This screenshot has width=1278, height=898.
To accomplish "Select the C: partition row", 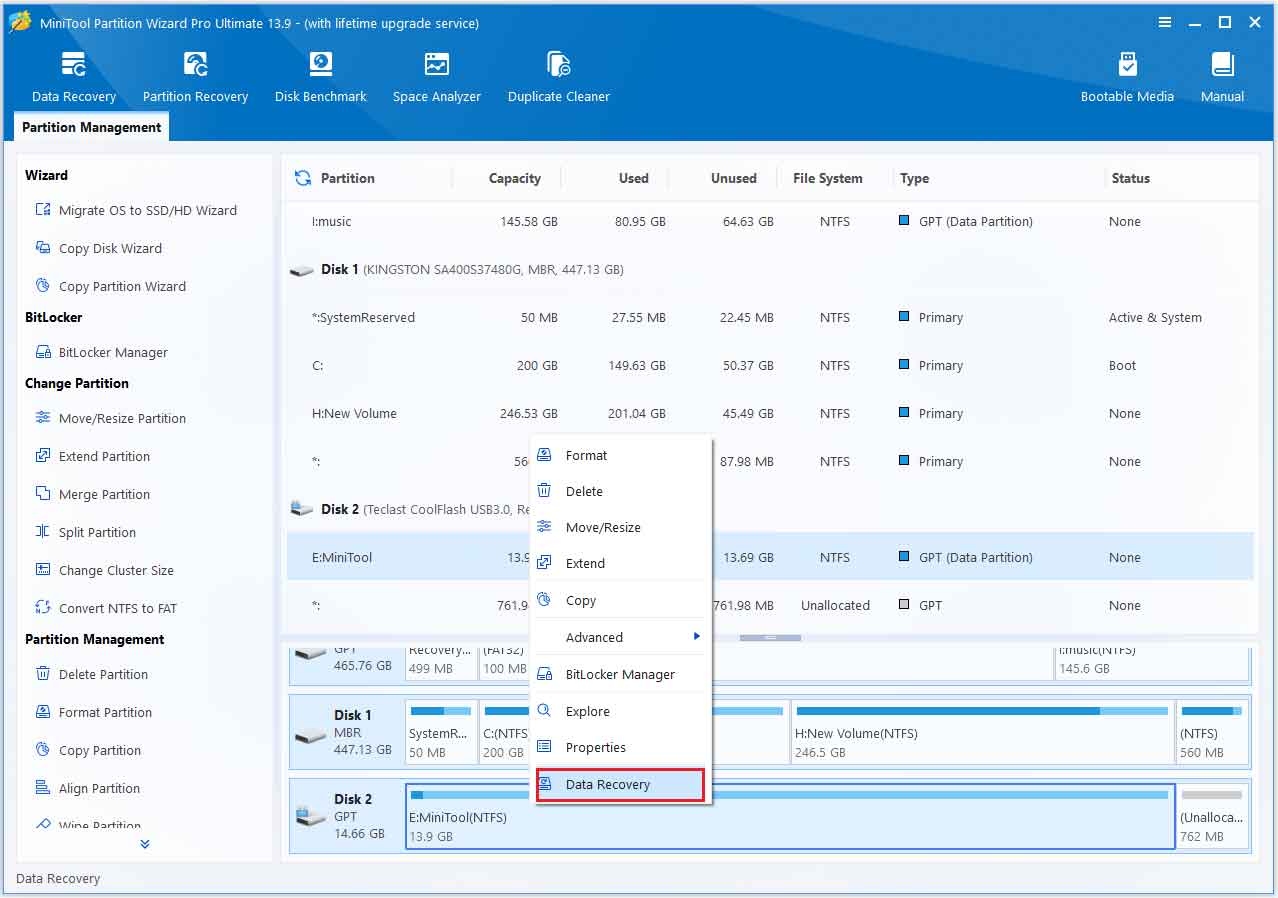I will click(x=770, y=365).
